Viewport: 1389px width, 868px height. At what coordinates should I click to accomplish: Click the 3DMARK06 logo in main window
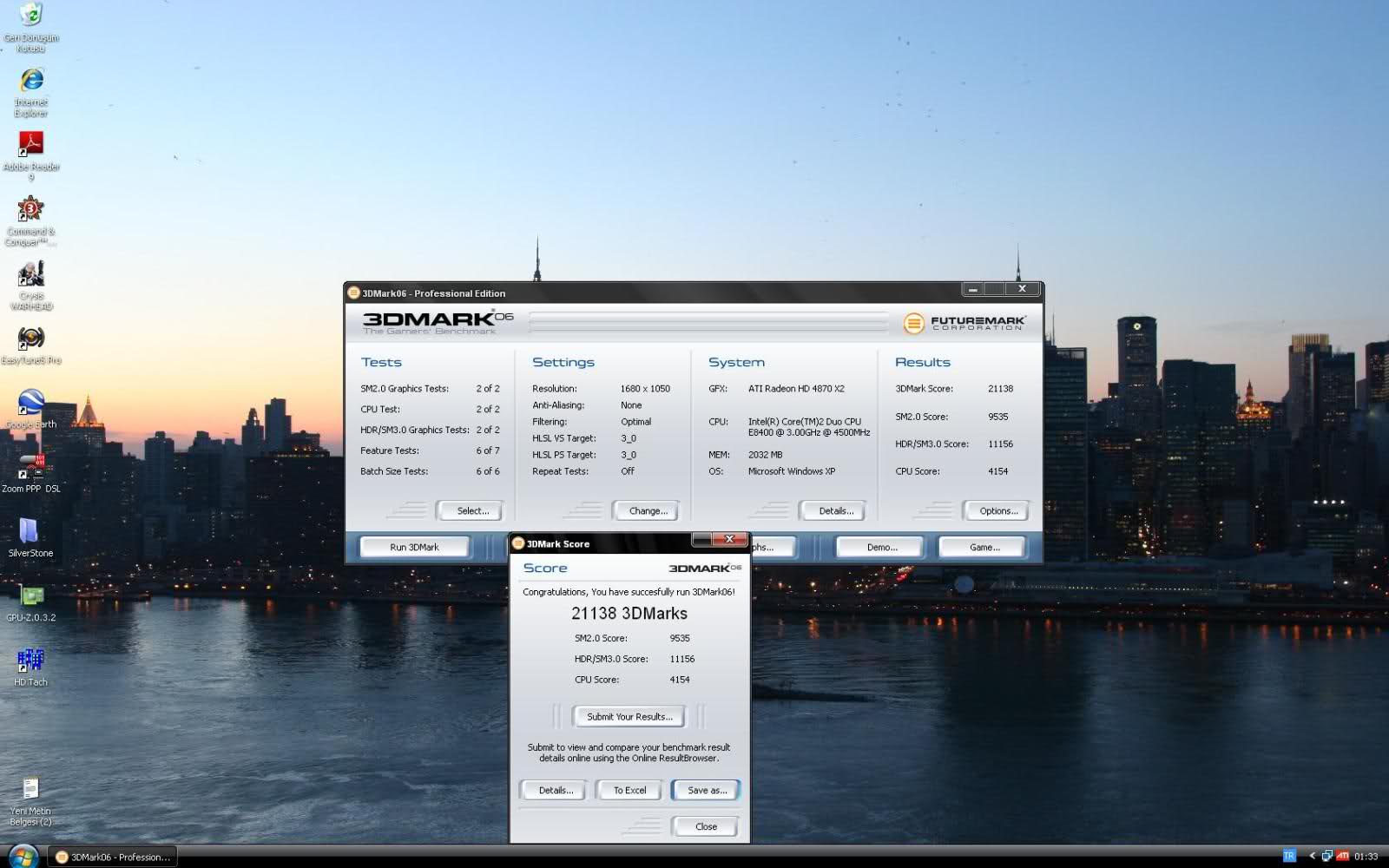click(x=438, y=322)
